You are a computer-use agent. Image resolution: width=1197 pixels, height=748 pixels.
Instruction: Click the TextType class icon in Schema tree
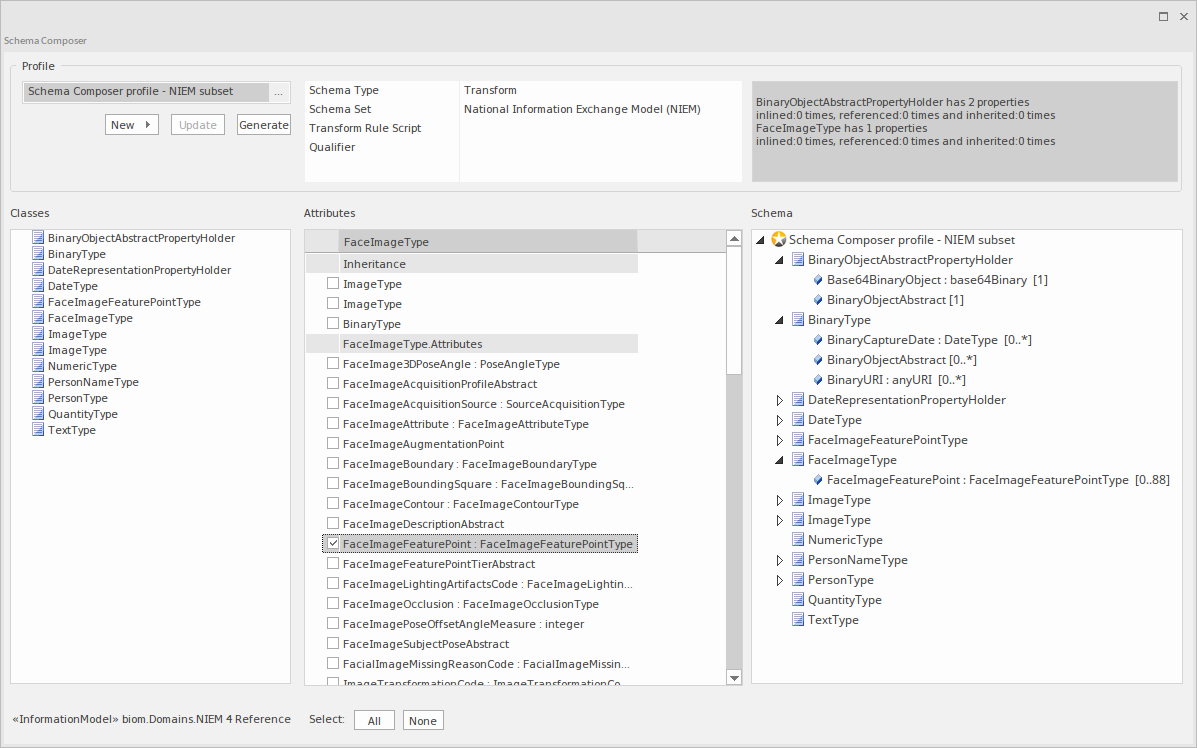coord(798,620)
